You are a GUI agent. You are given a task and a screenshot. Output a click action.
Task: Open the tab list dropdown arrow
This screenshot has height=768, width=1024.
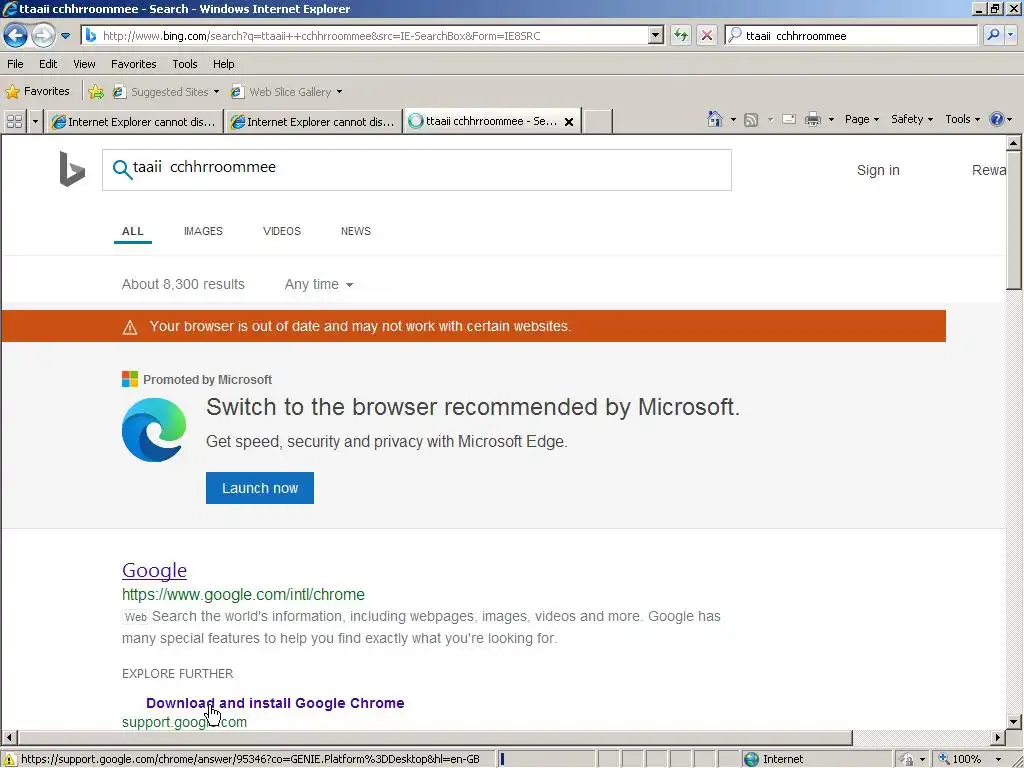tap(35, 121)
